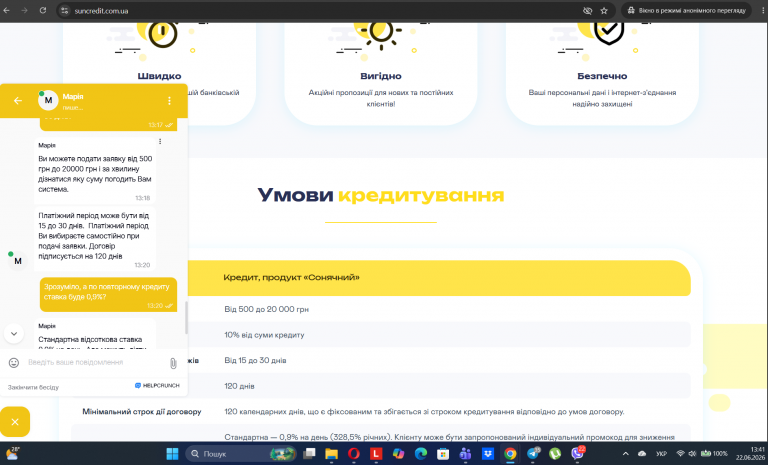
Task: Click battery 100% indicator in tray
Action: point(714,454)
